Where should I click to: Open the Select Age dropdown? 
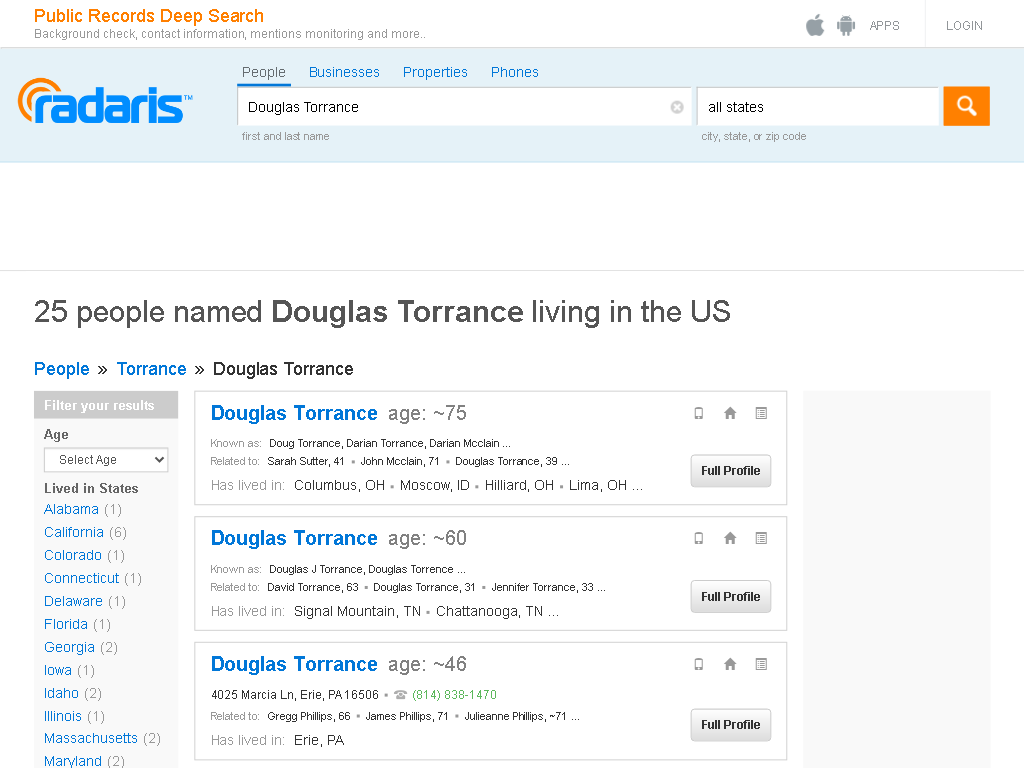[106, 460]
